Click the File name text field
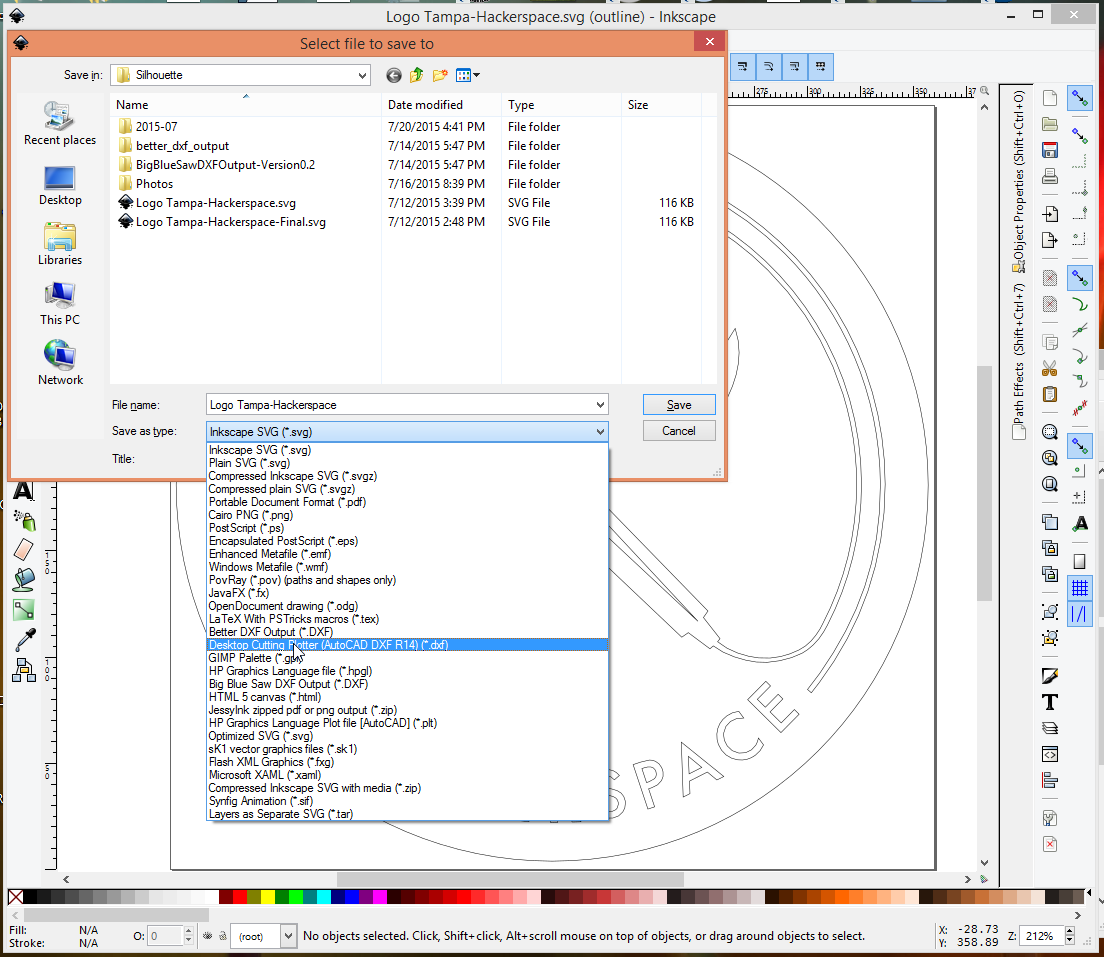 click(400, 405)
